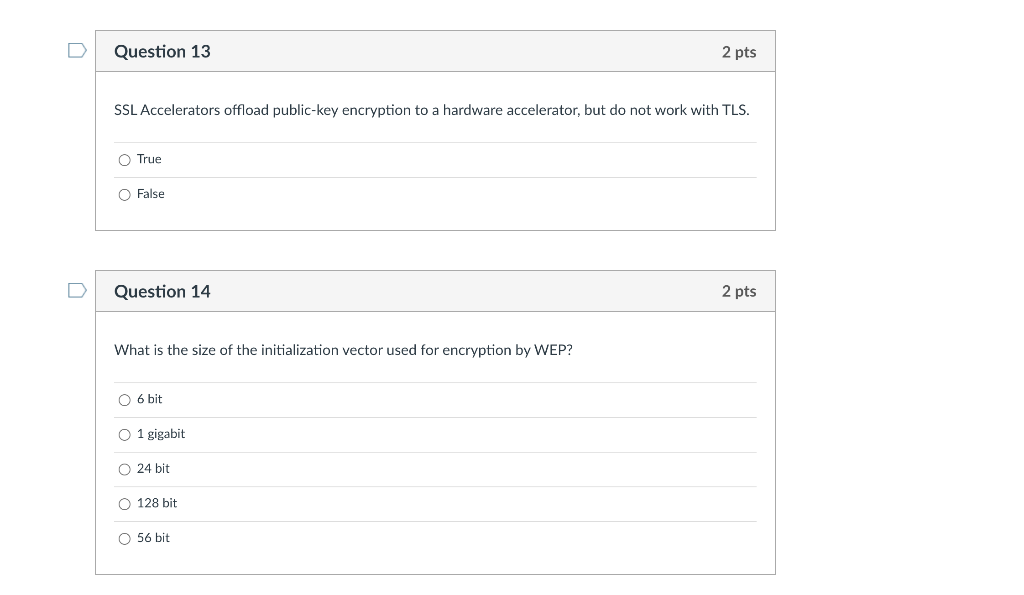Pick the 1 gigabit radio option

[124, 435]
